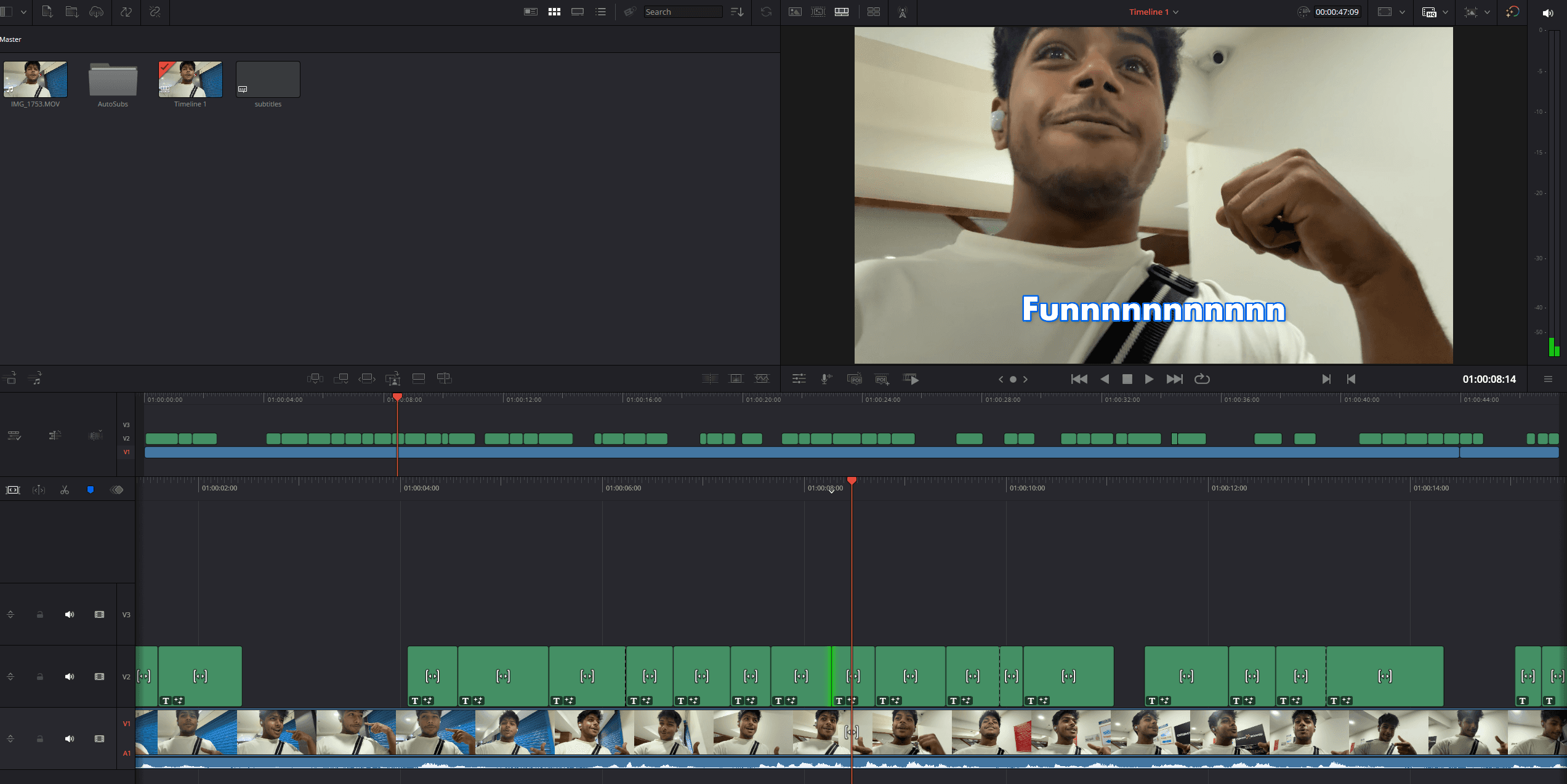Click the Loop playback button
The height and width of the screenshot is (784, 1567).
pyautogui.click(x=1202, y=379)
